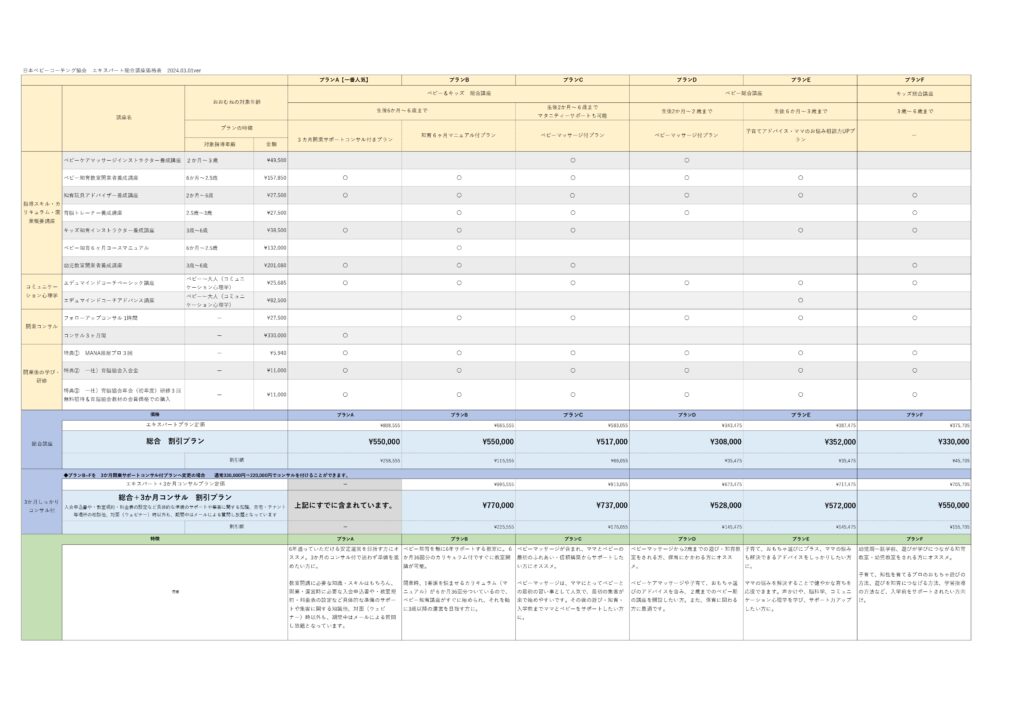This screenshot has width=1024, height=724.
Task: Select the プランF feature description paragraph
Action: [914, 574]
